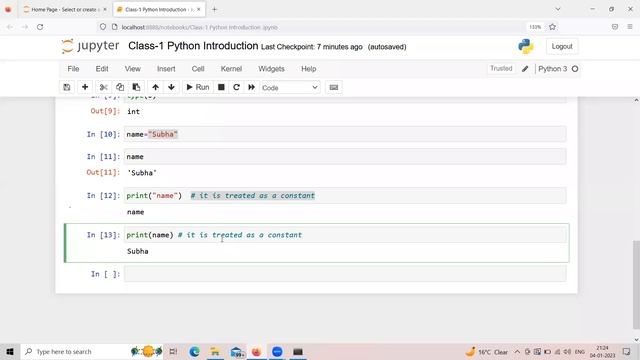Open the cell type Code dropdown
This screenshot has height=360, width=640.
click(290, 88)
